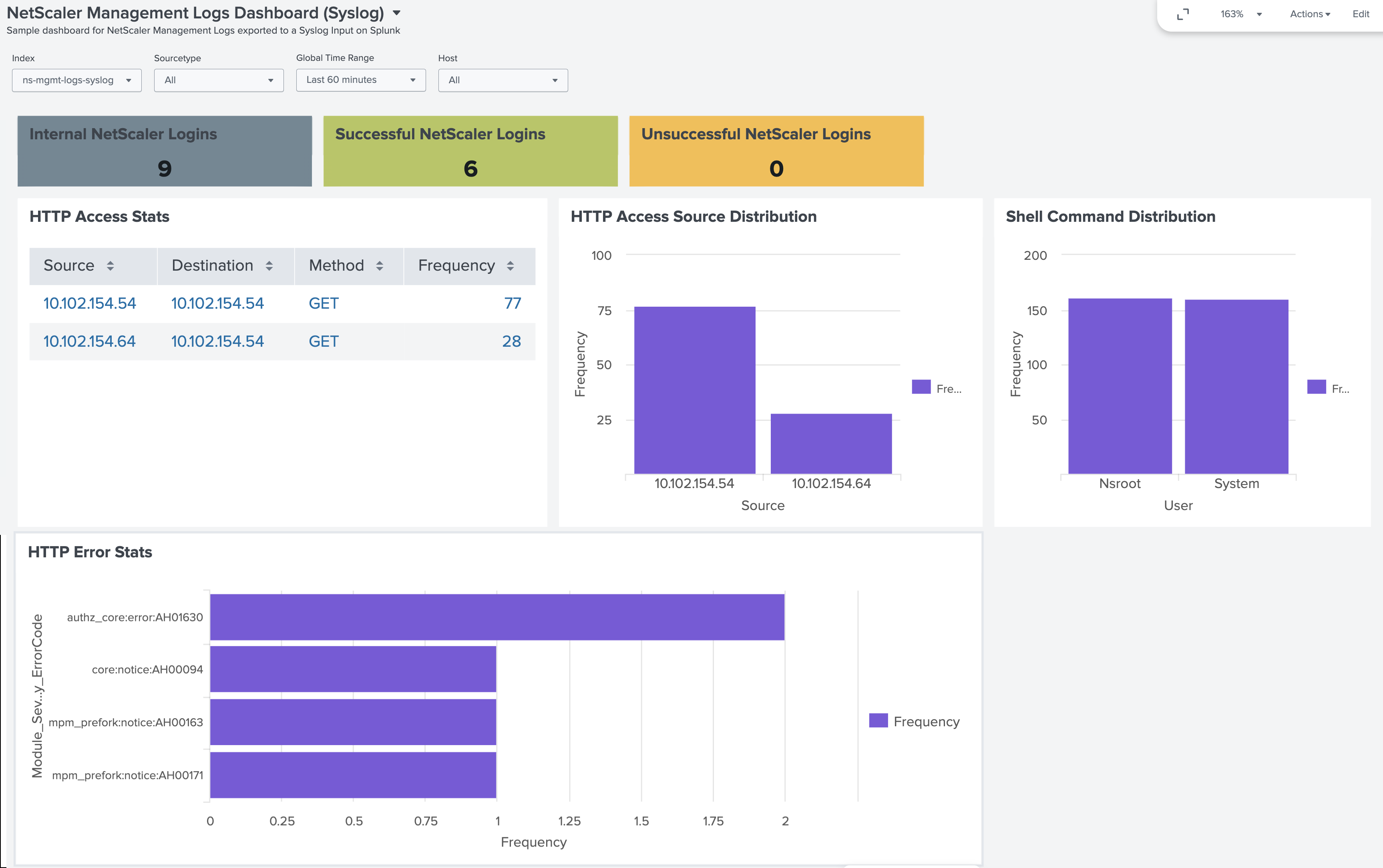The width and height of the screenshot is (1383, 868).
Task: Click GET method in first table row
Action: tap(324, 303)
